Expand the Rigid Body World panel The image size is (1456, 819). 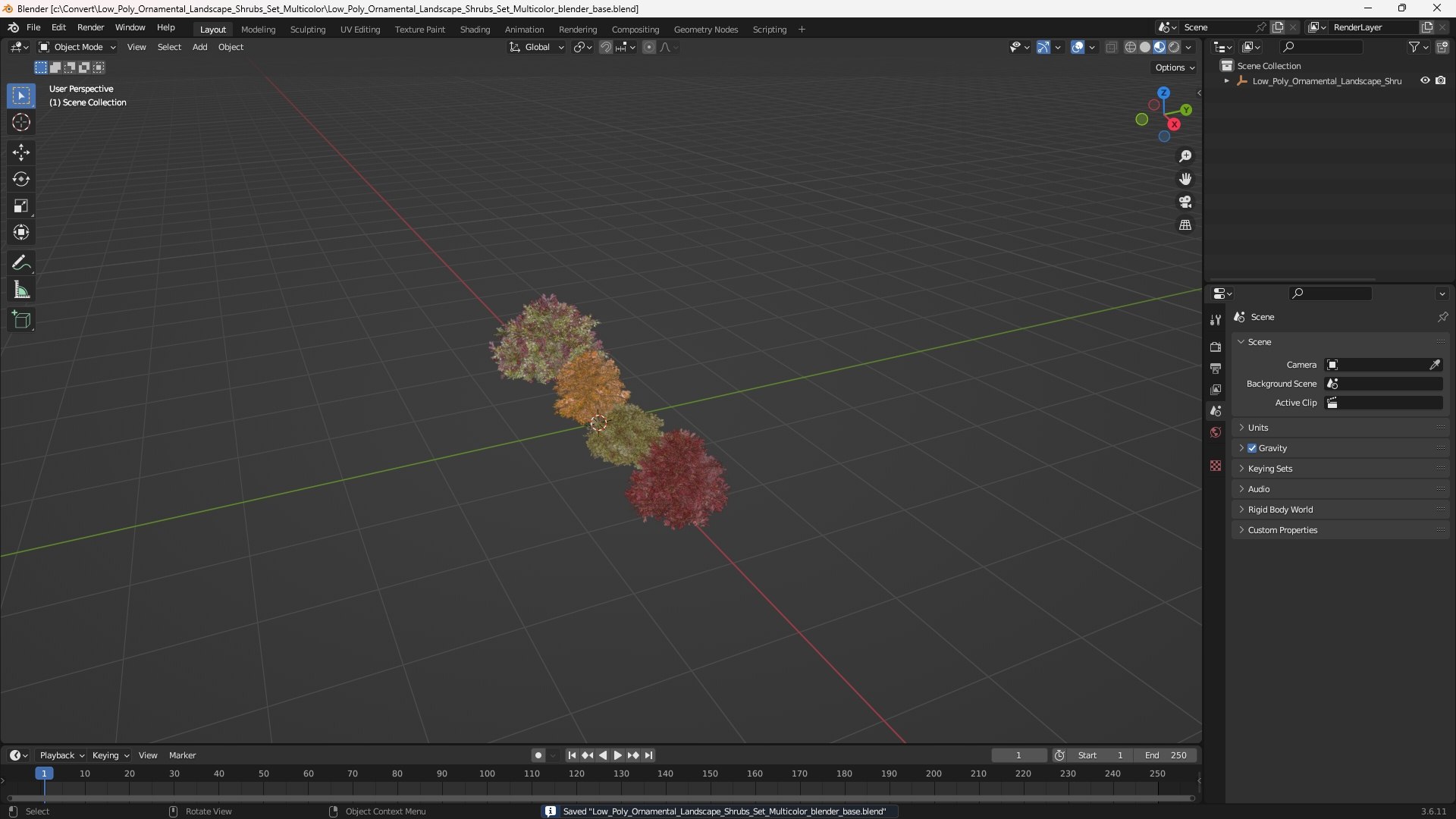[x=1340, y=510]
